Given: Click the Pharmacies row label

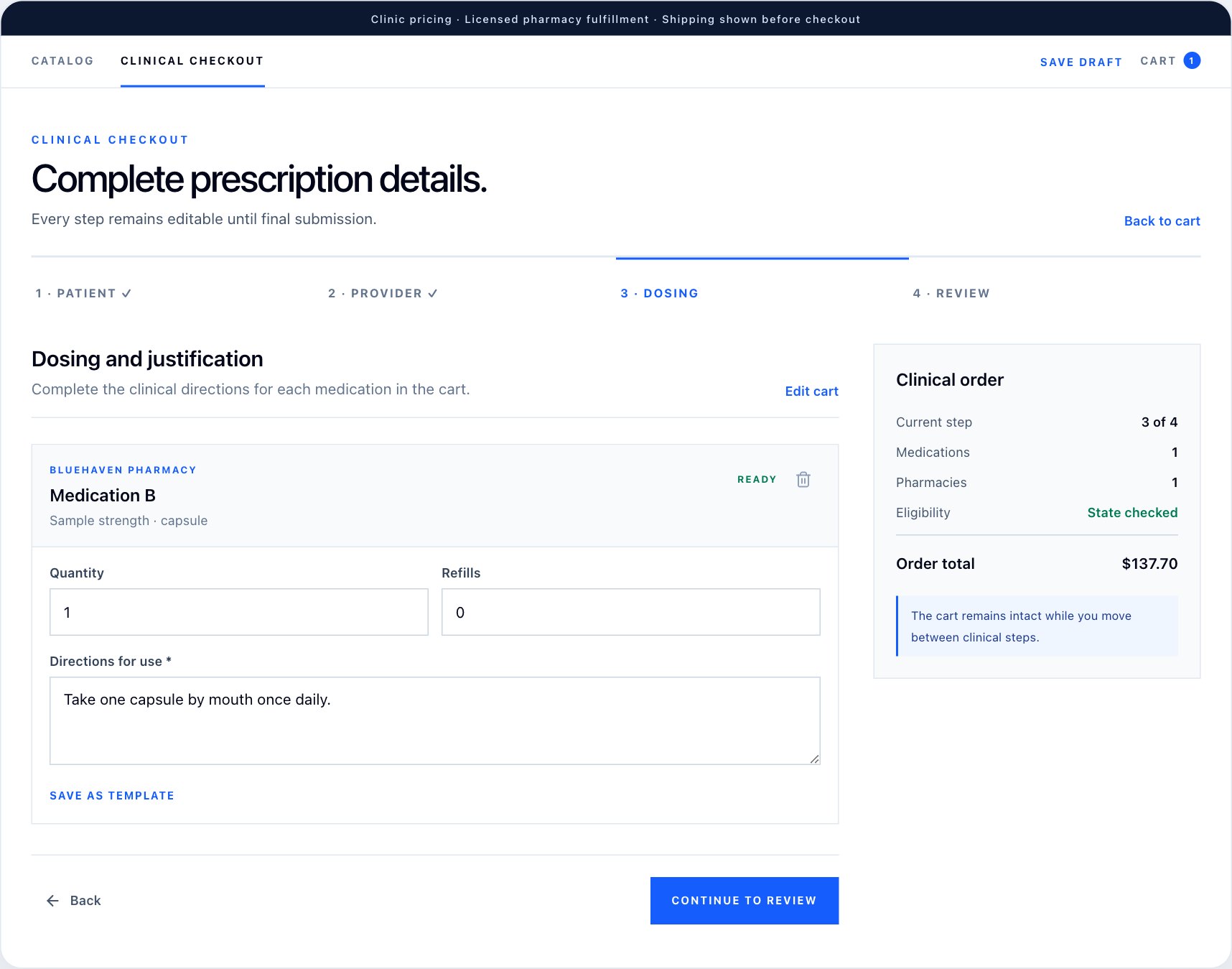Looking at the screenshot, I should coord(931,482).
